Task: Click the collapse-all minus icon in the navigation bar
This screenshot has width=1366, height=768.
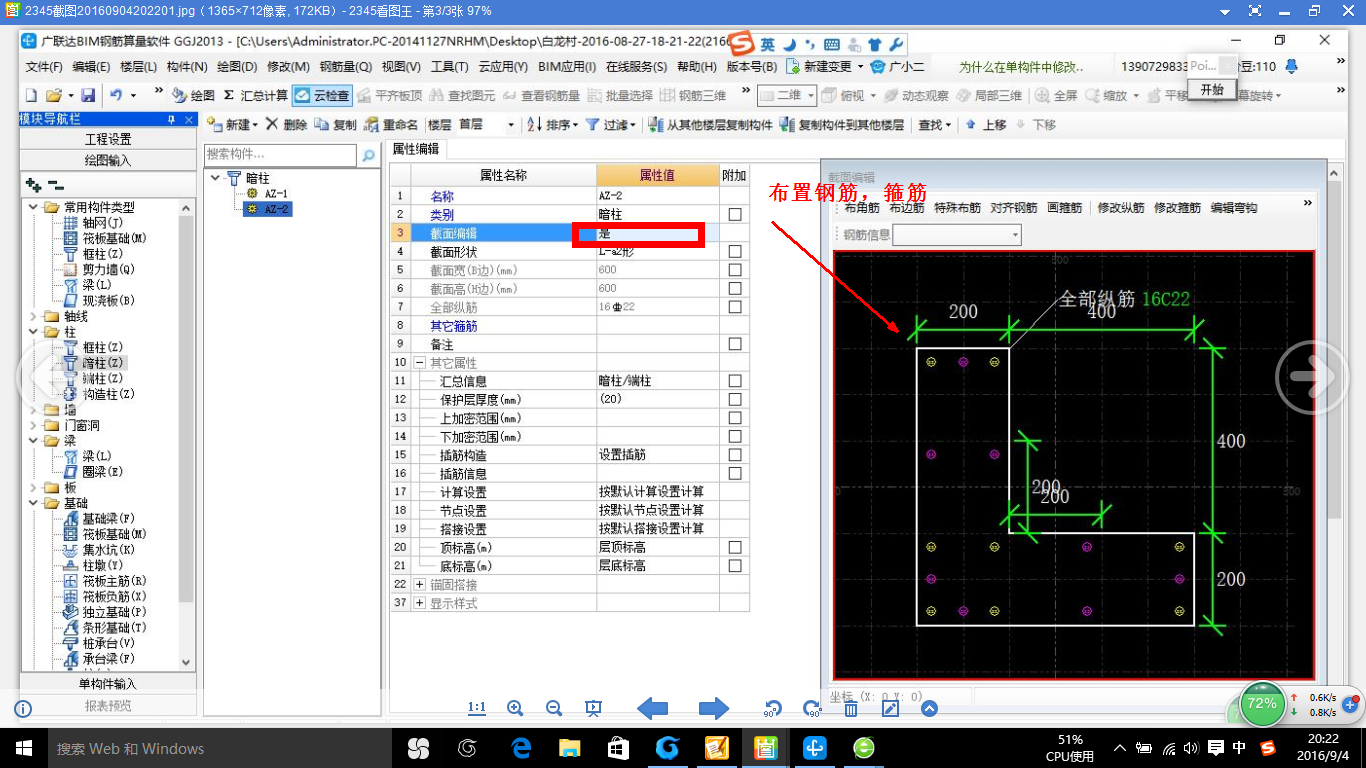Action: pyautogui.click(x=56, y=185)
